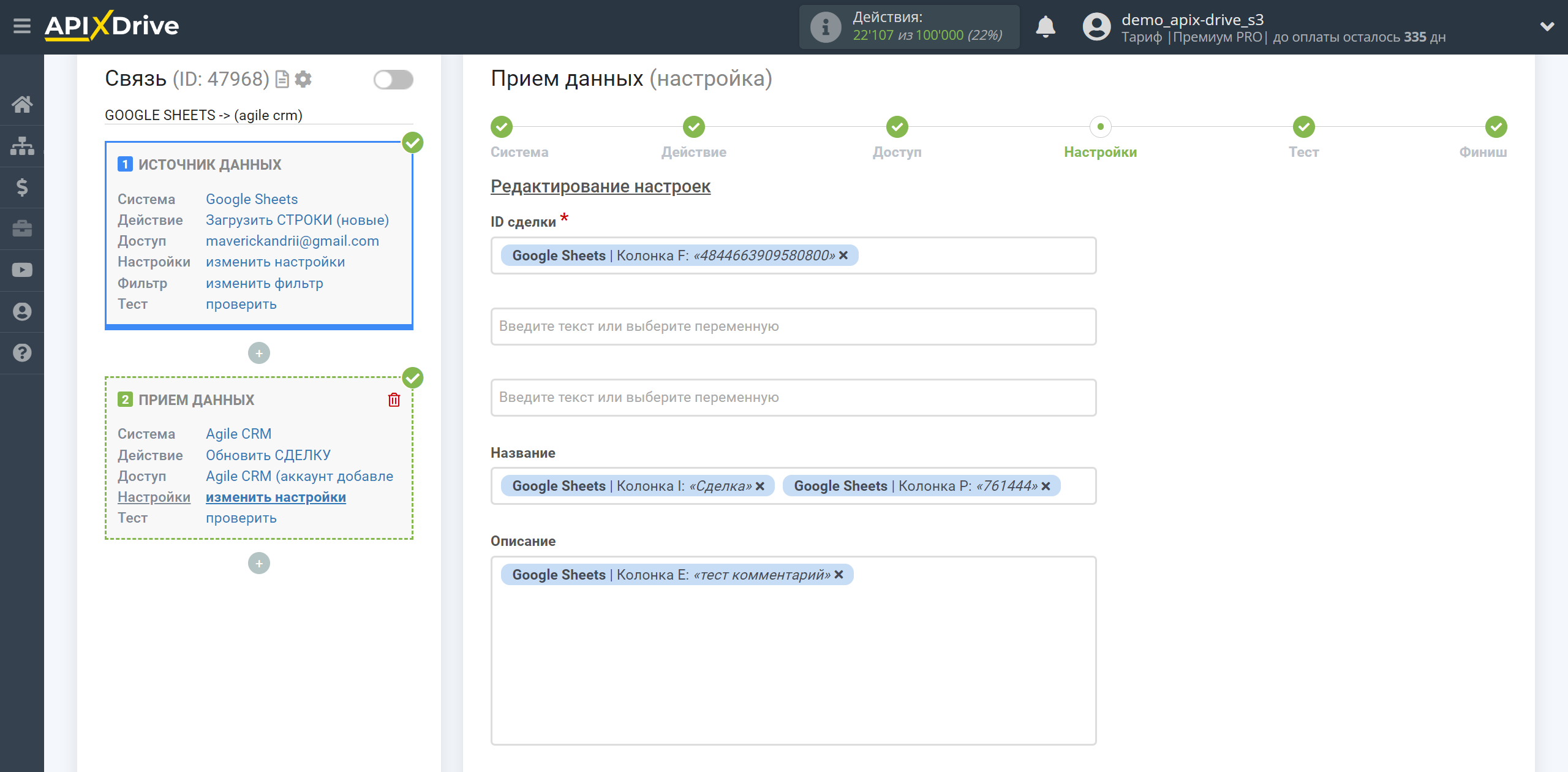Screen dimensions: 1568x772
Task: Open briefcase icon in sidebar
Action: click(22, 229)
